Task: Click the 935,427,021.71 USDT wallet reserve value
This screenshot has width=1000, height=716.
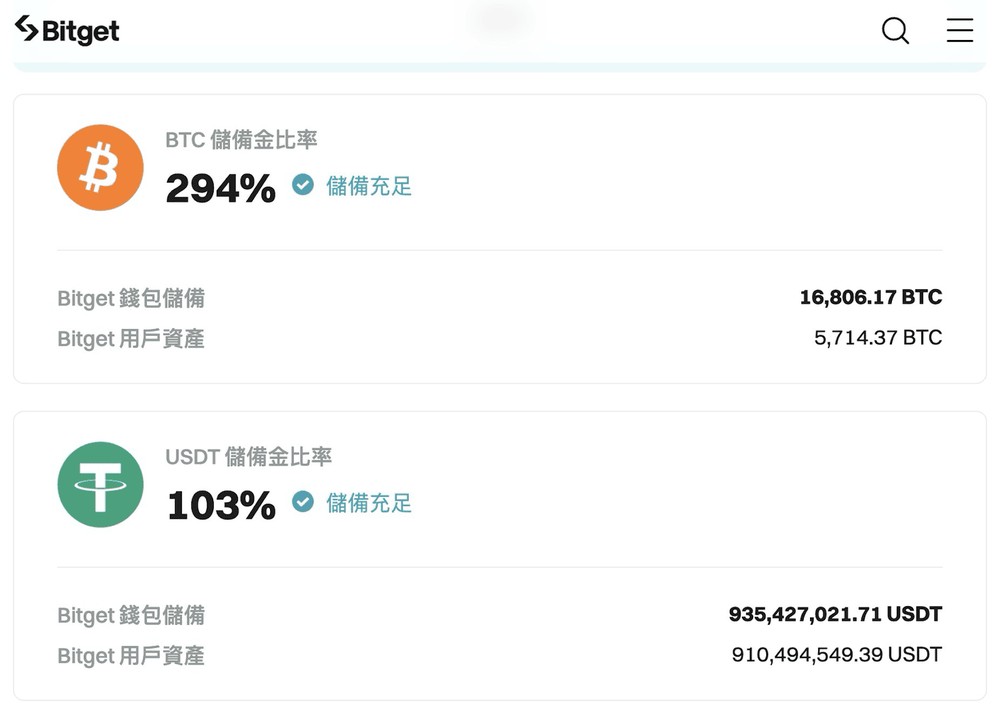Action: tap(835, 614)
